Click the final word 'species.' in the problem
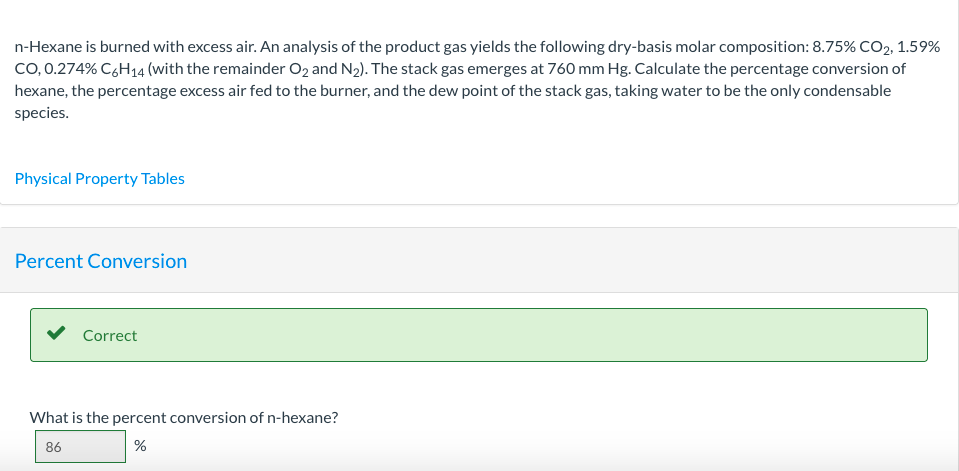959x471 pixels. [42, 113]
